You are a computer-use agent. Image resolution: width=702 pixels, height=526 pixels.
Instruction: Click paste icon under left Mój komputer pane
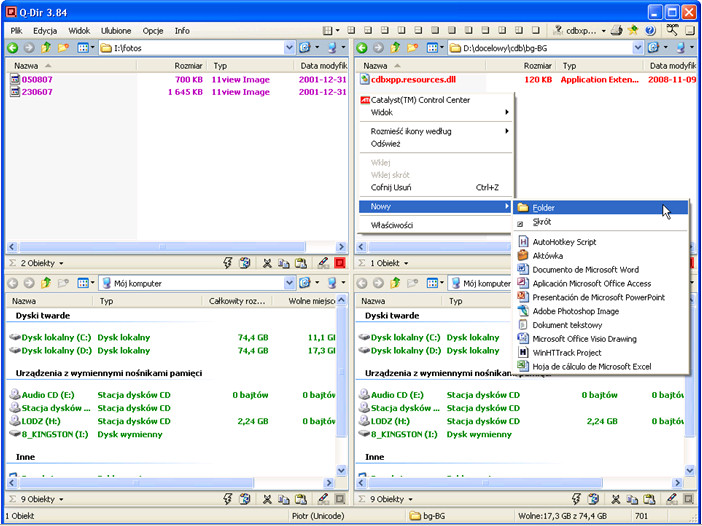pyautogui.click(x=301, y=499)
